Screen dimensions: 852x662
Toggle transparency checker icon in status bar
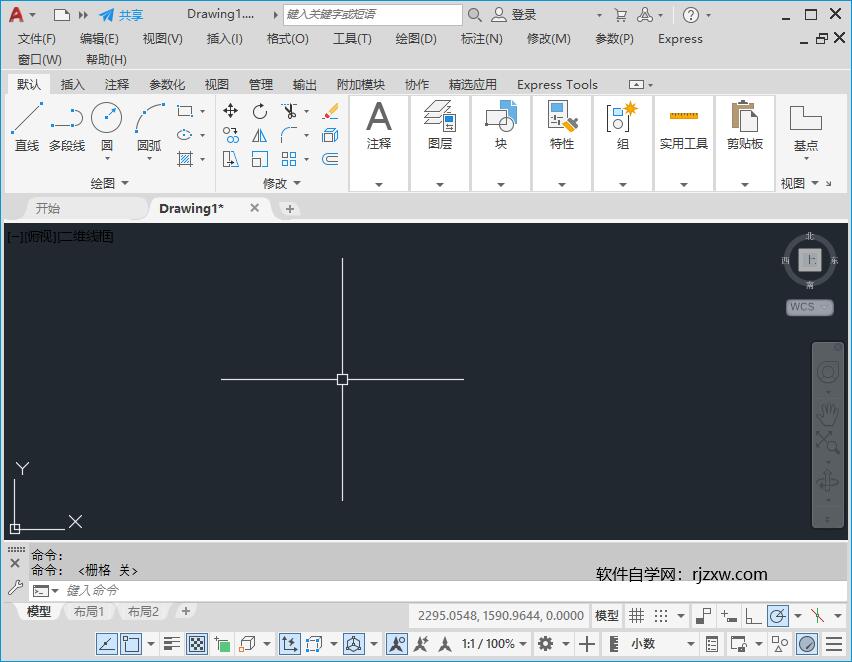point(197,644)
